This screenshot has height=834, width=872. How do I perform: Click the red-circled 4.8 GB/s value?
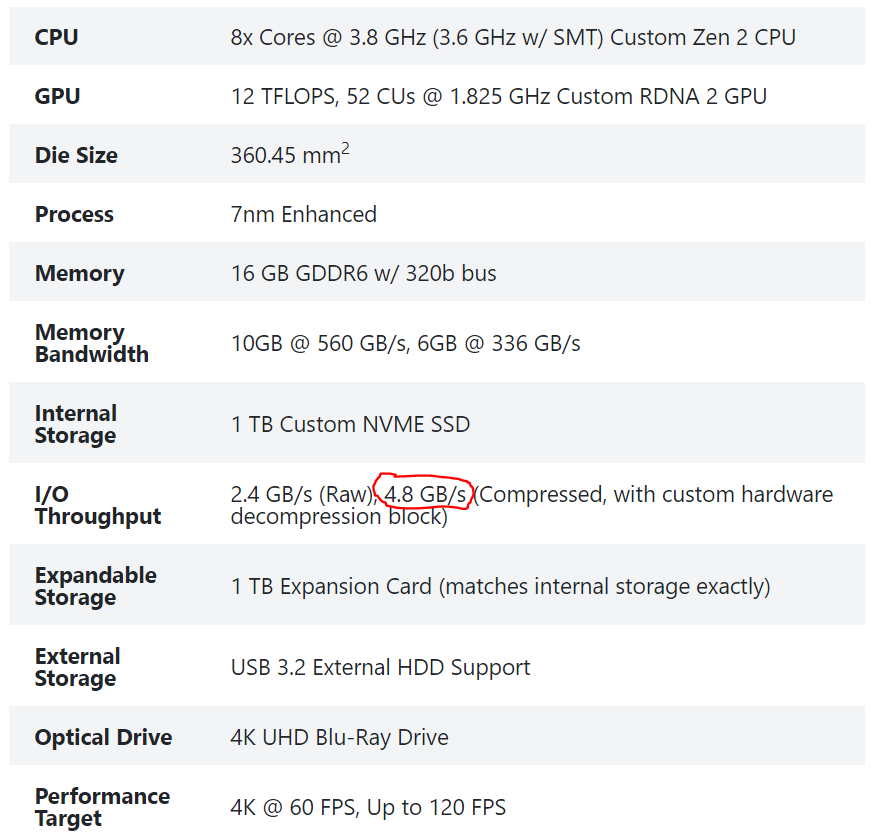click(426, 495)
